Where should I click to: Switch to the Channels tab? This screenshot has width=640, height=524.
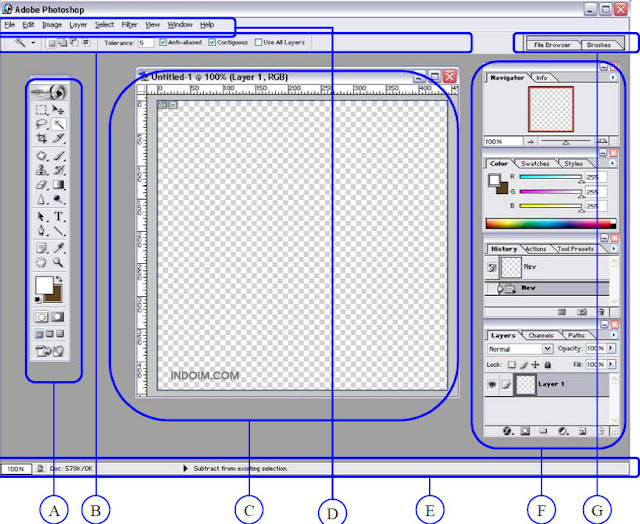(541, 335)
